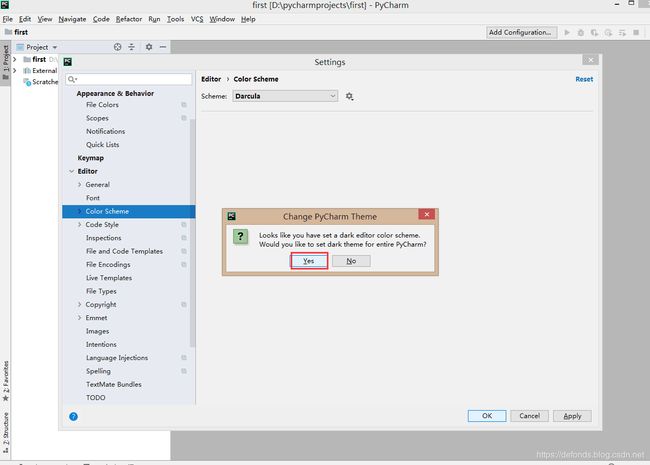Expand the Copyright node
Image resolution: width=650 pixels, height=465 pixels.
(79, 305)
